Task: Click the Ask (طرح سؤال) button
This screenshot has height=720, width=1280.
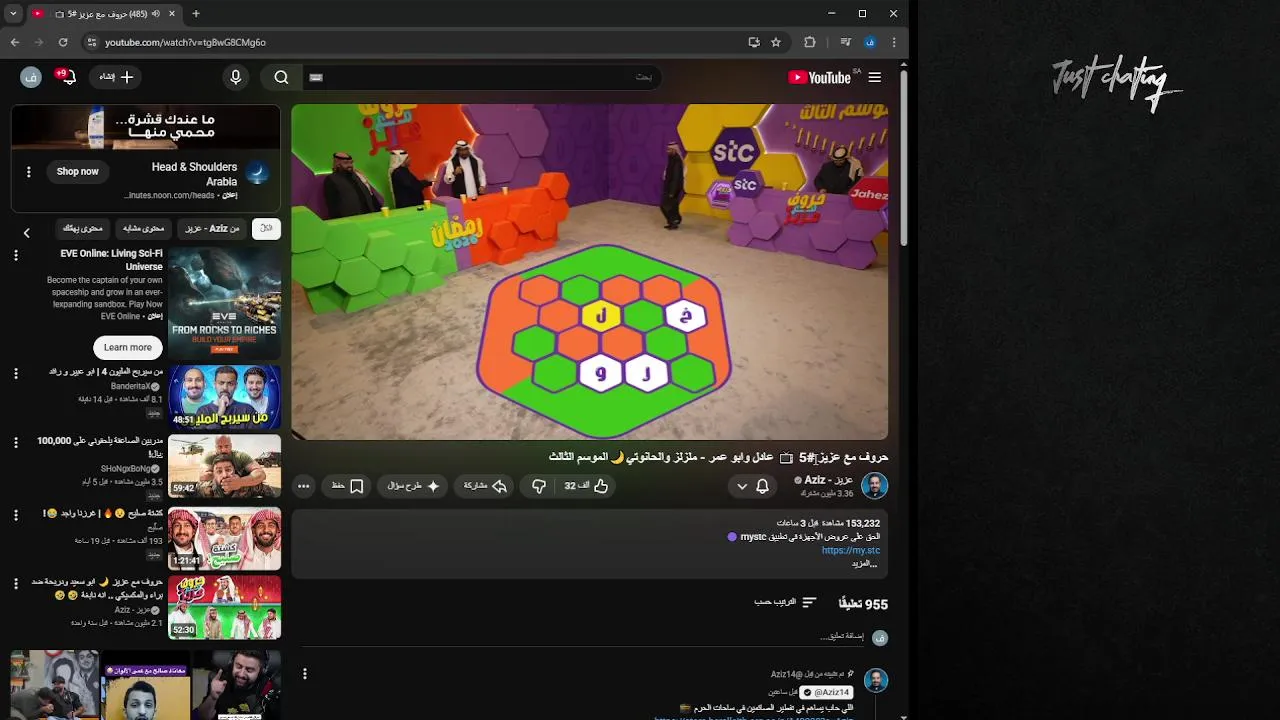Action: point(413,486)
